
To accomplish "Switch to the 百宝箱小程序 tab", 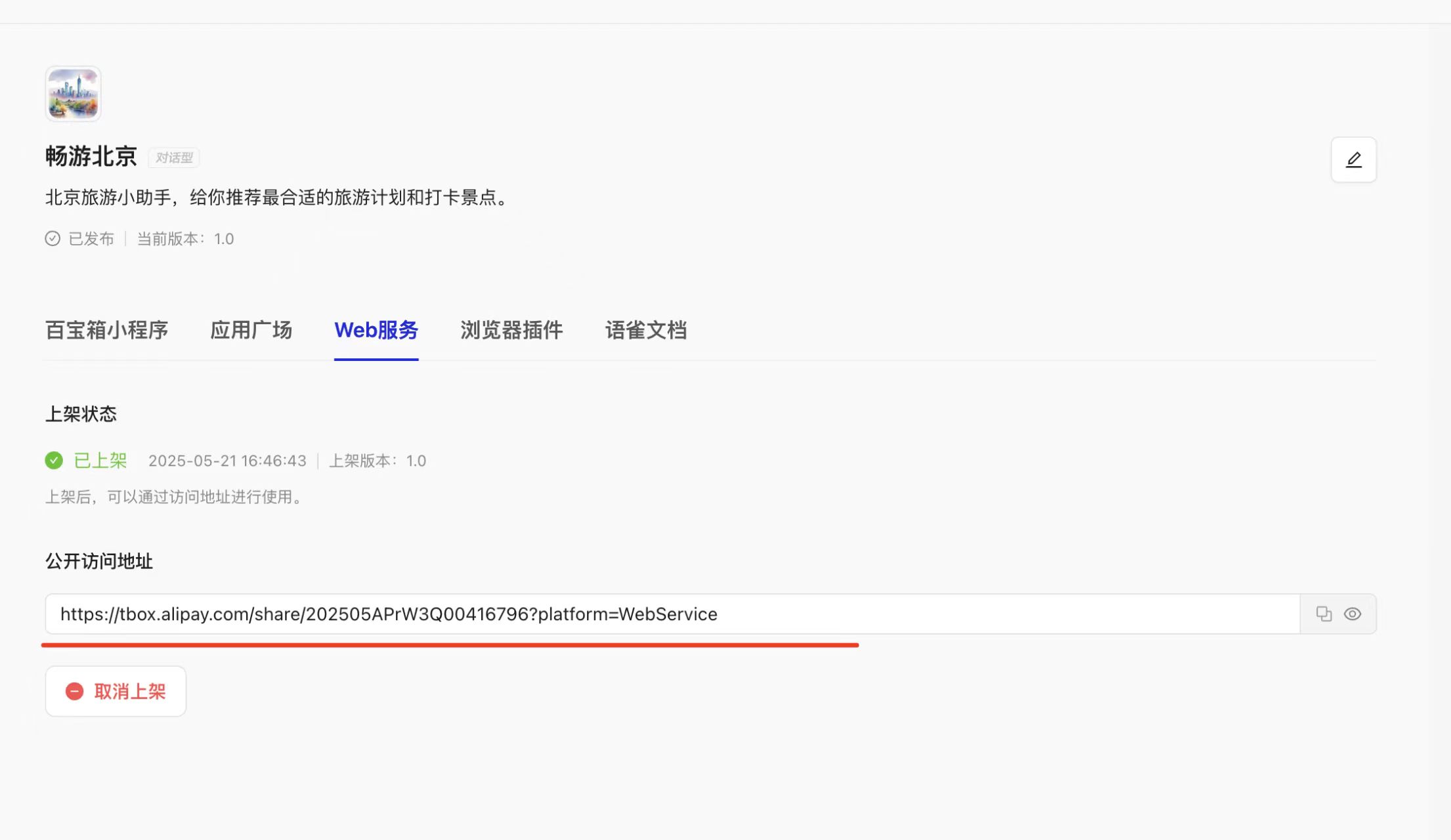I will pos(106,330).
